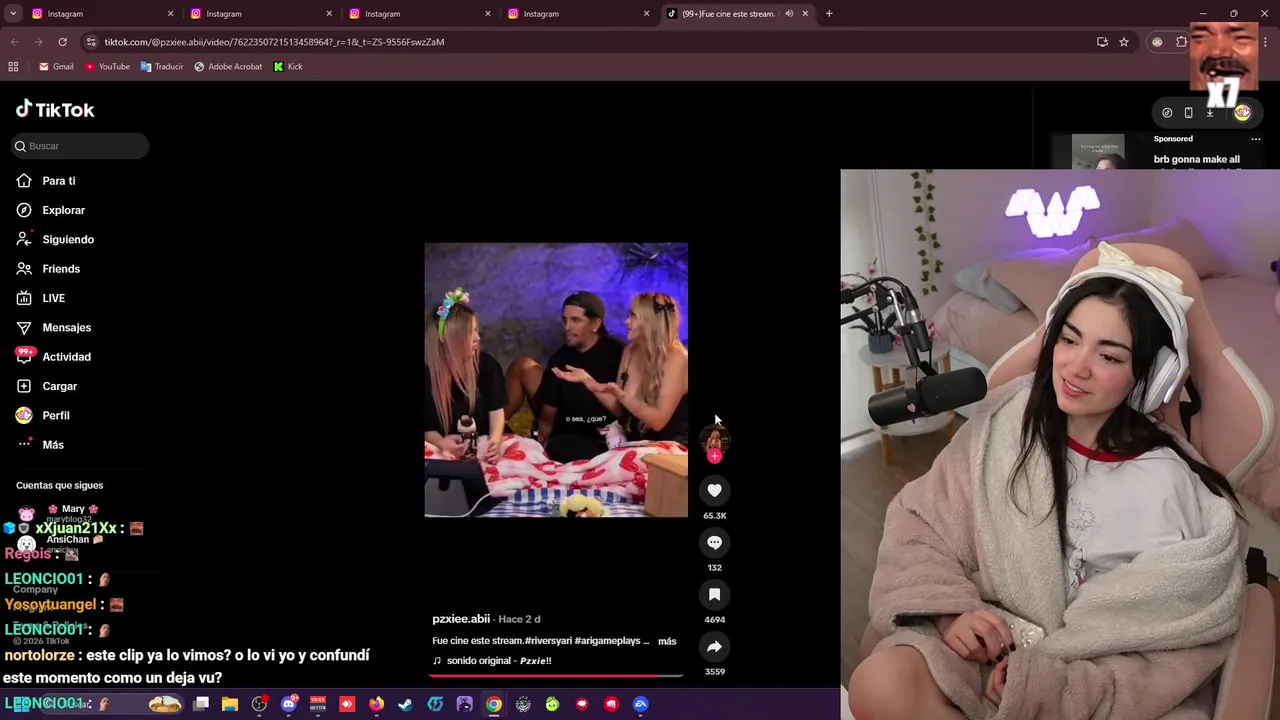Open the profile avatar menu top right
This screenshot has height=720, width=1280.
1242,113
